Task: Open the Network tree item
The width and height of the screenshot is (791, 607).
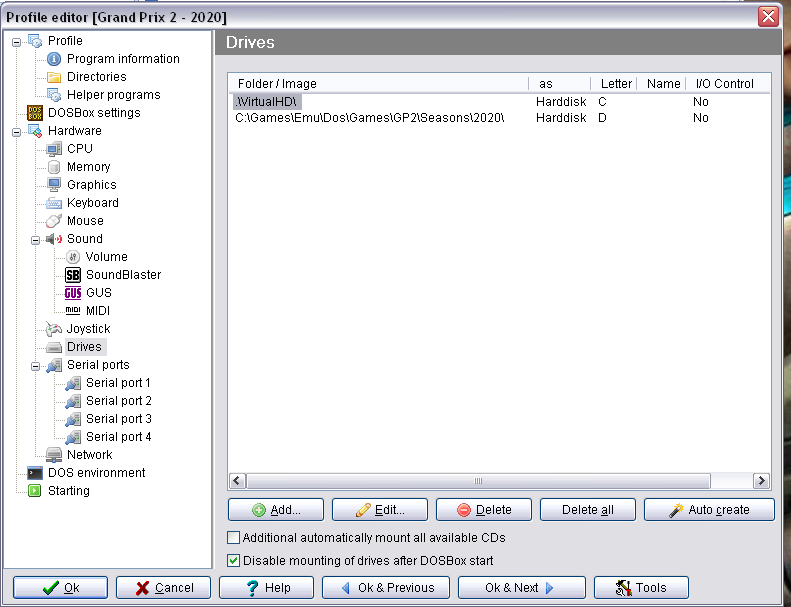Action: 89,455
